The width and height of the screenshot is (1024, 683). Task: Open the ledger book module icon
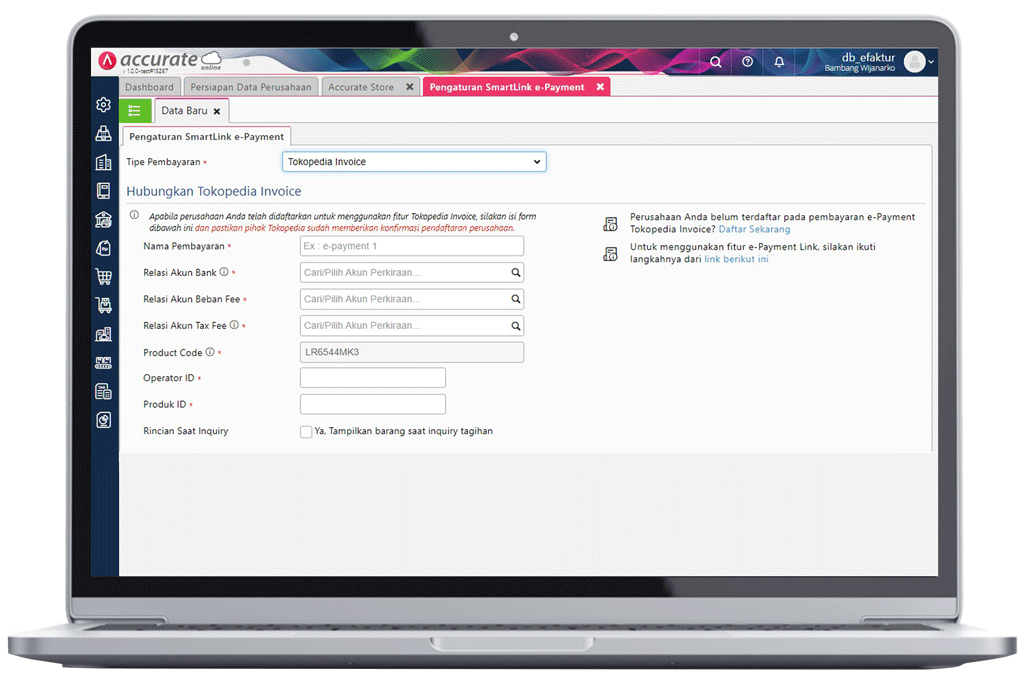click(x=103, y=191)
